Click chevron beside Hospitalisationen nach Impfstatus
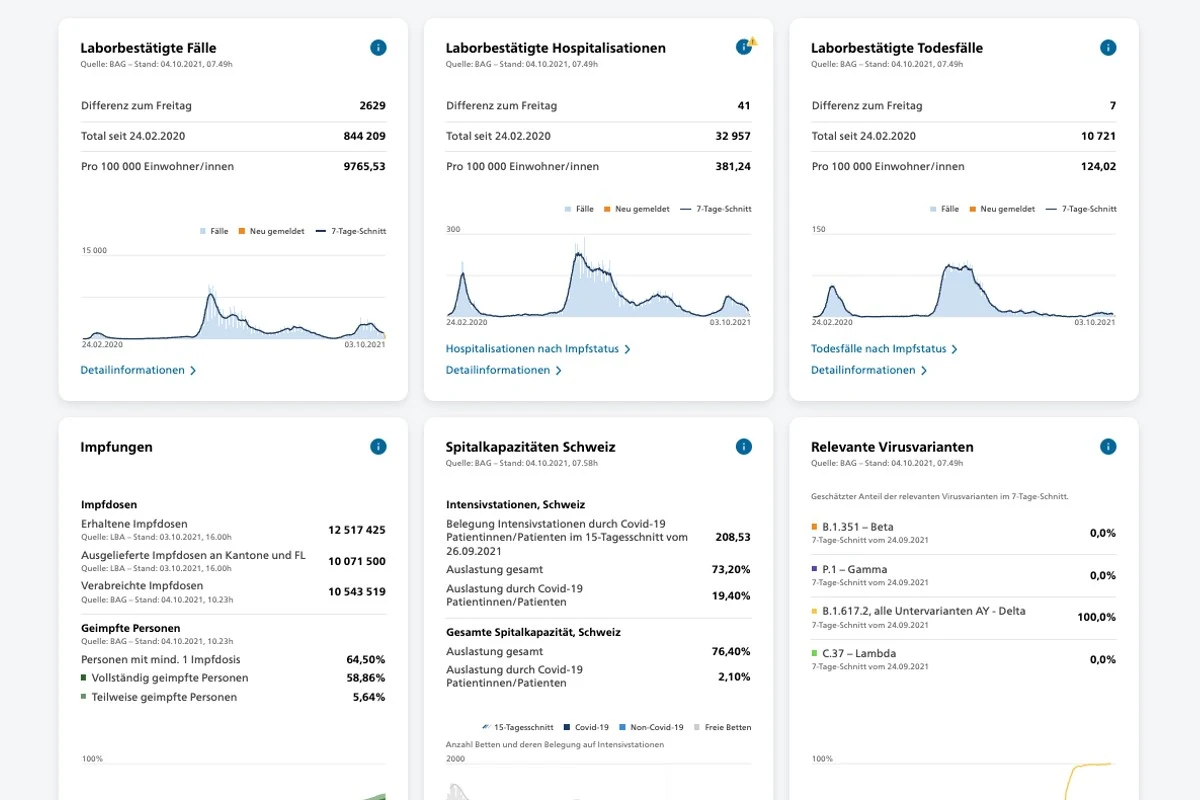The width and height of the screenshot is (1200, 800). (628, 350)
